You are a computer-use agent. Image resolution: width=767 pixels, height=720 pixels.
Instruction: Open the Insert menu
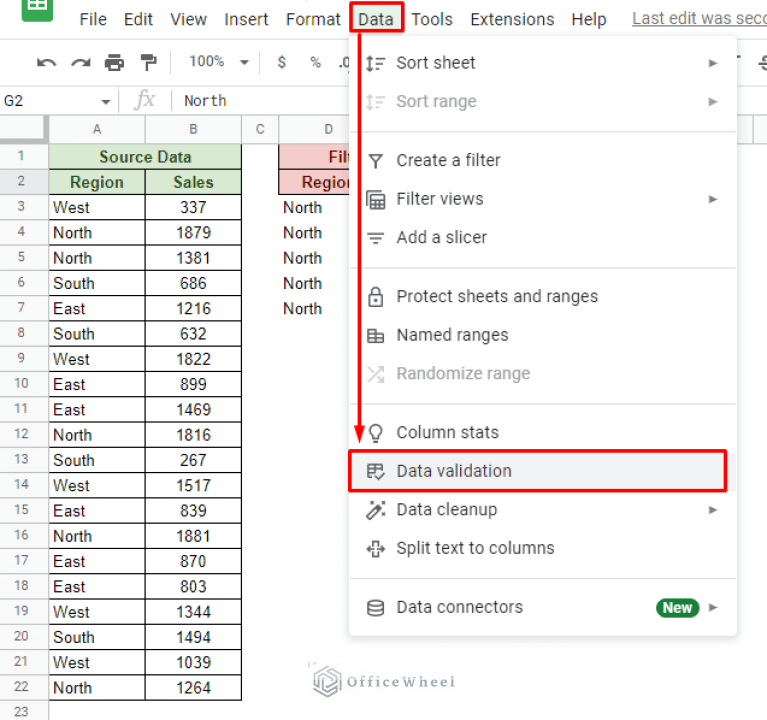[x=246, y=20]
